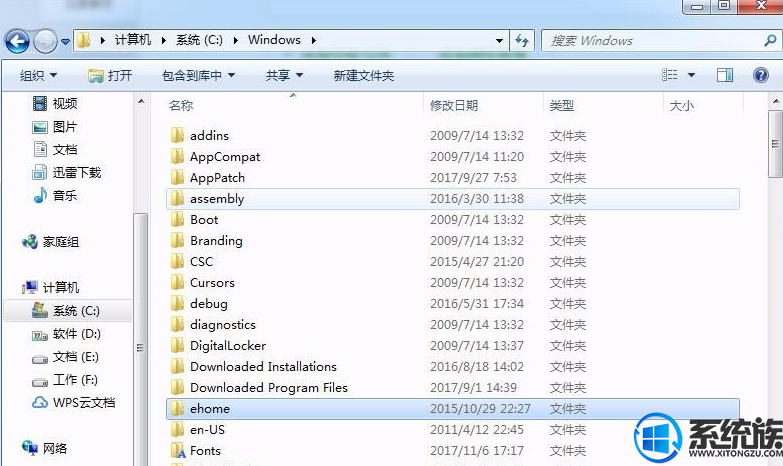Select the DigitalLocker folder icon
The image size is (783, 466).
click(177, 345)
